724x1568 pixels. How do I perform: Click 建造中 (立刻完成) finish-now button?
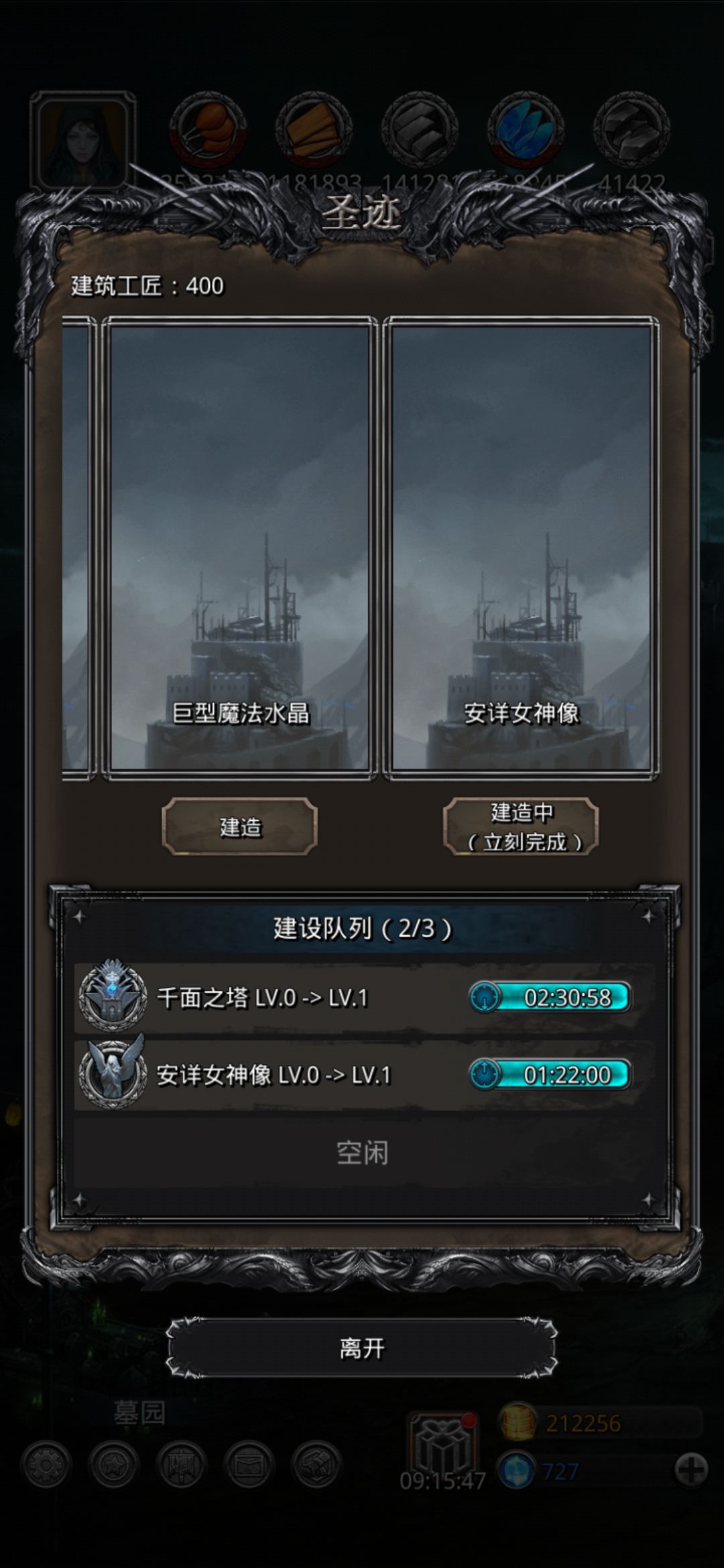coord(521,826)
